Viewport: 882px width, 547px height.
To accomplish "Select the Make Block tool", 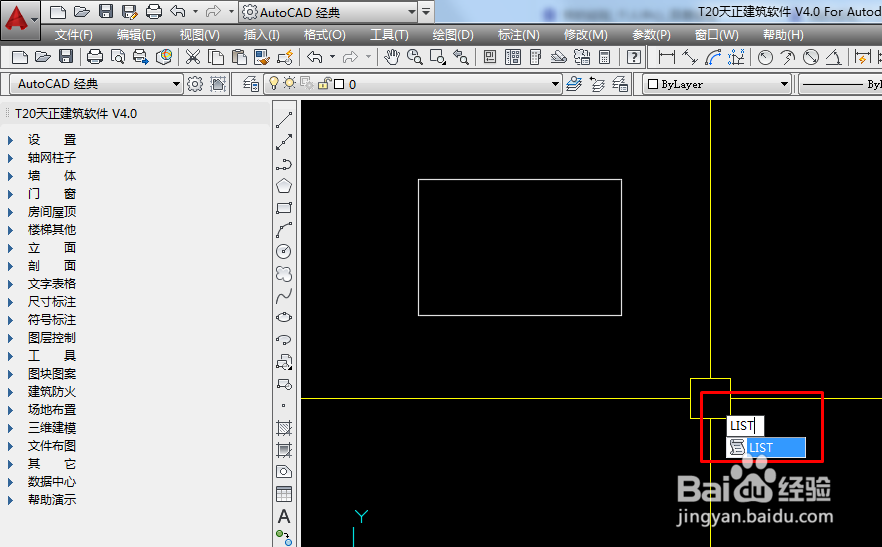I will click(x=284, y=384).
